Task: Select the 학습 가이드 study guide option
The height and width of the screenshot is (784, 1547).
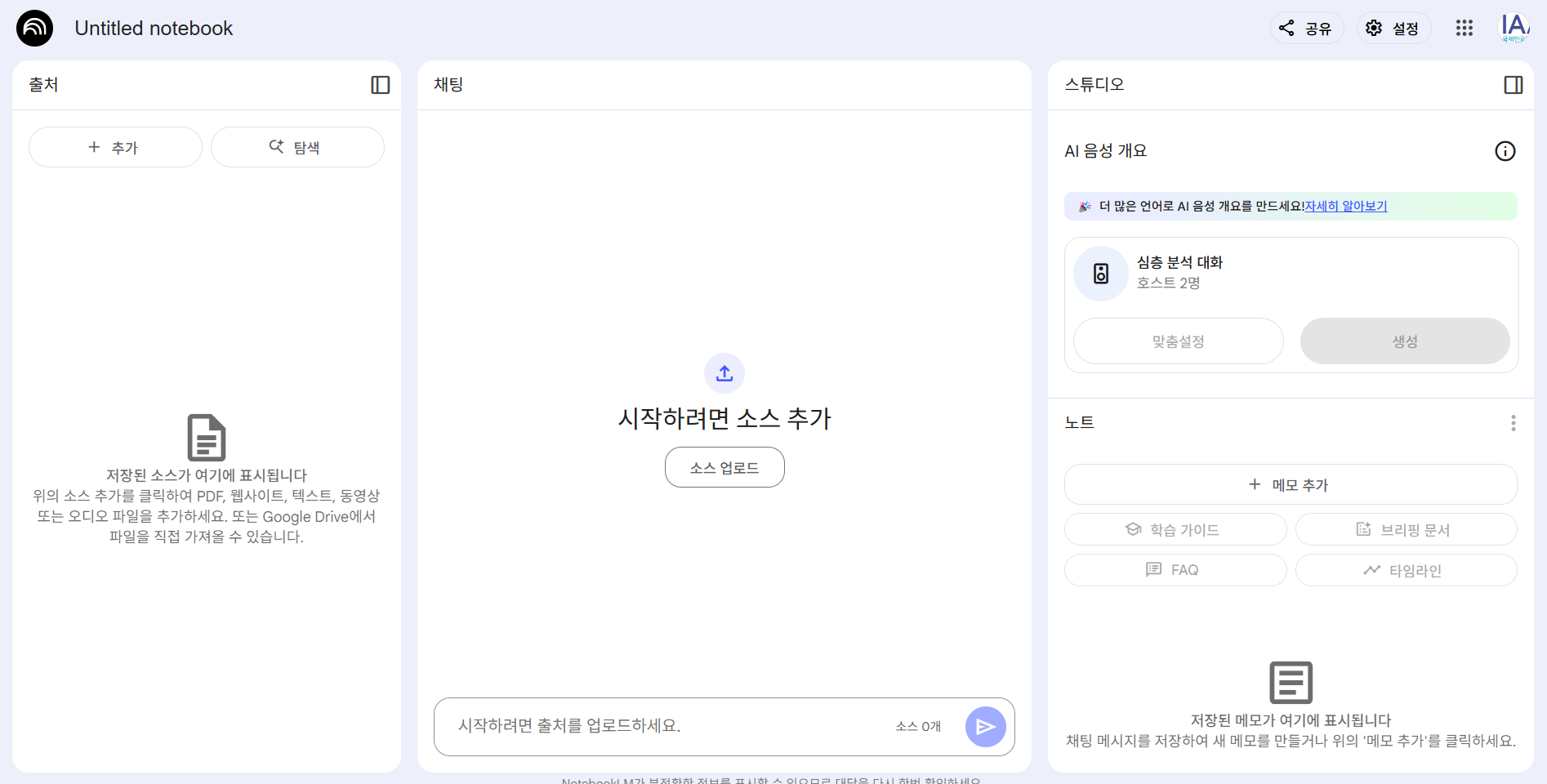Action: point(1175,530)
